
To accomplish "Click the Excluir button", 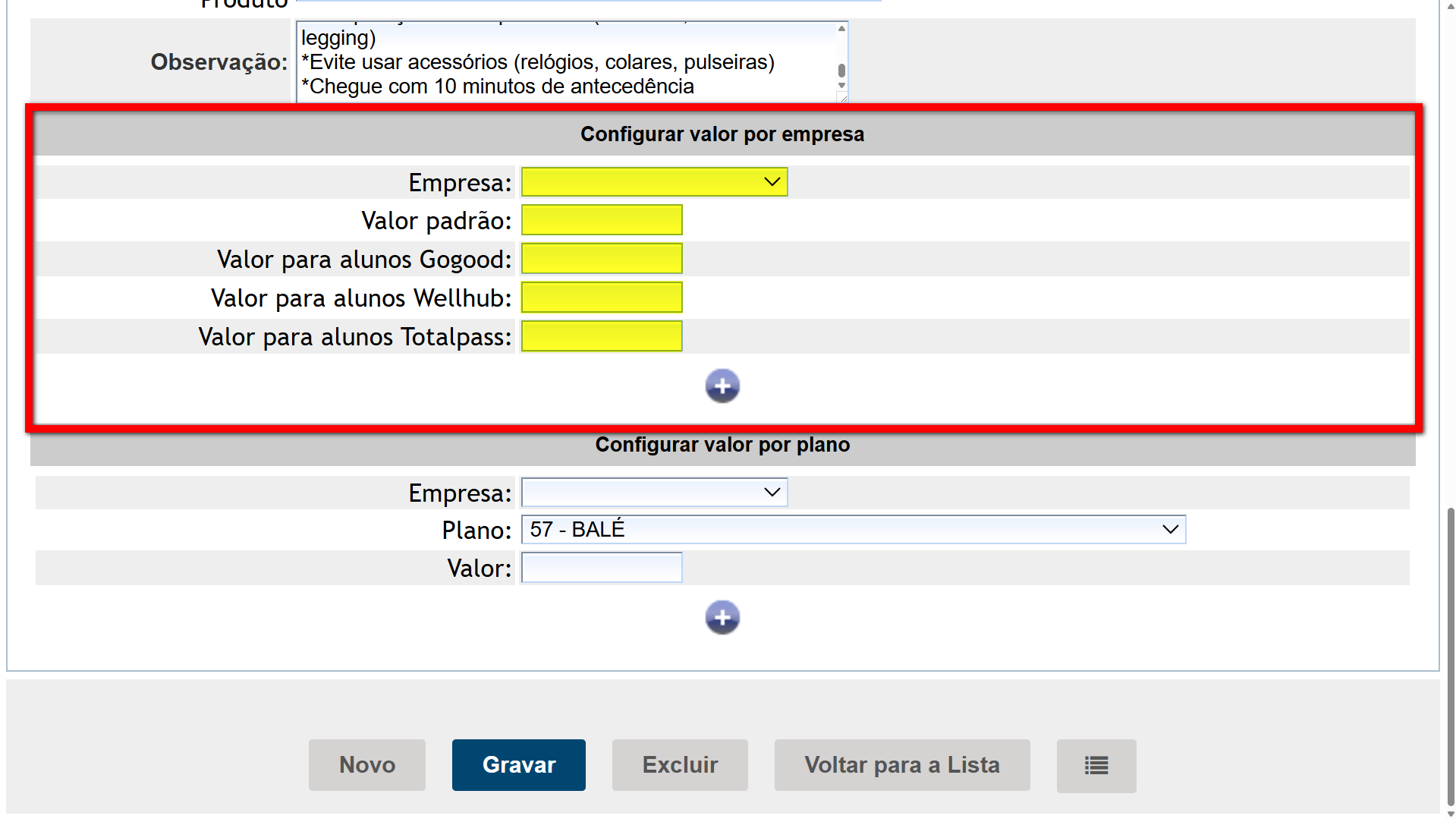I will [679, 765].
